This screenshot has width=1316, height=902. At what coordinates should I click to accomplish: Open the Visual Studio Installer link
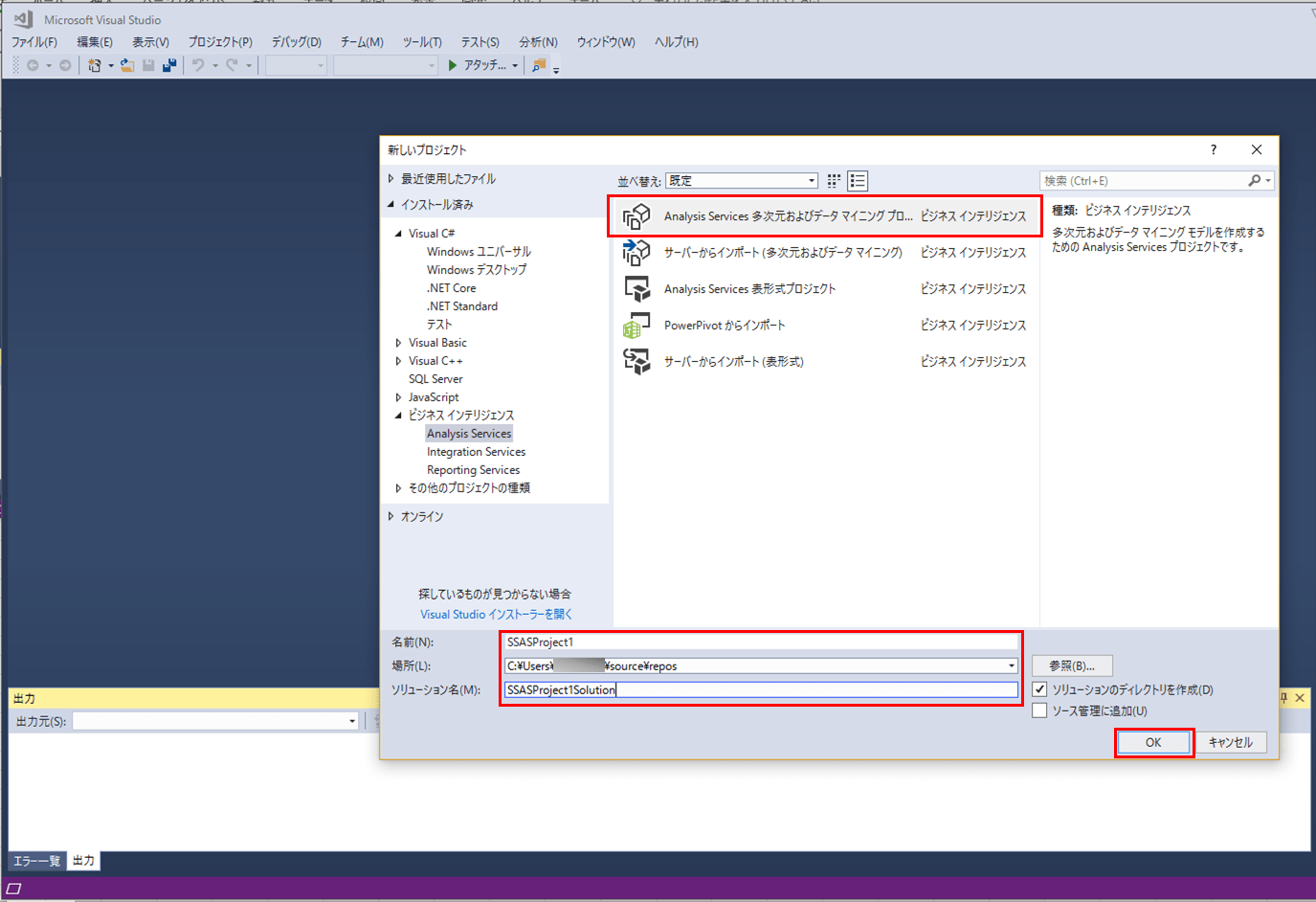pos(496,615)
